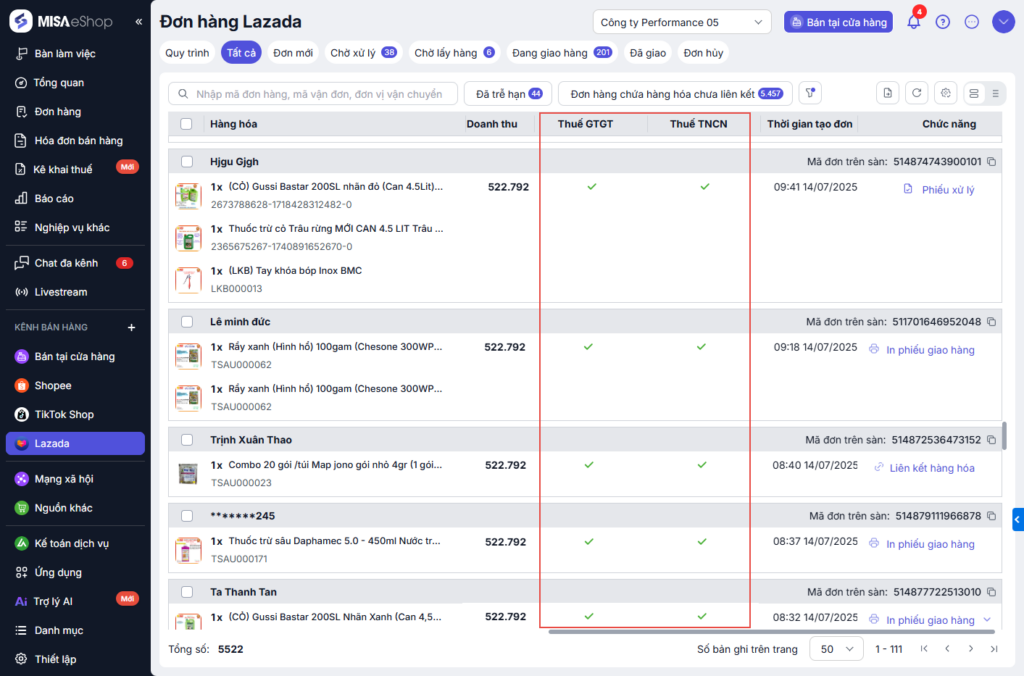Click the order search input field
The width and height of the screenshot is (1024, 676).
tap(312, 94)
